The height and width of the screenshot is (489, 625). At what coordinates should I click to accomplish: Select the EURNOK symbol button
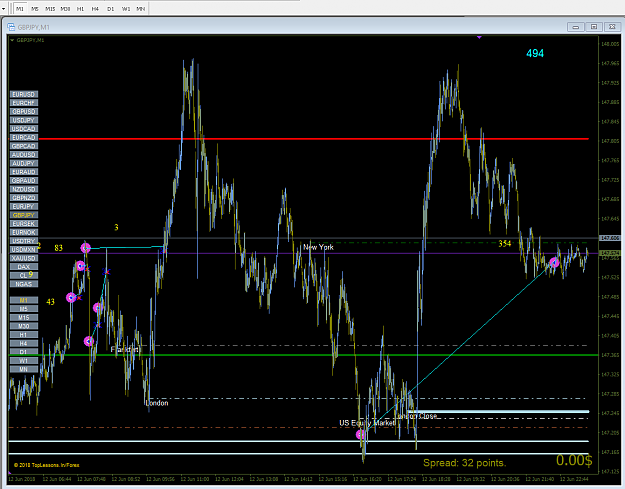pos(24,232)
